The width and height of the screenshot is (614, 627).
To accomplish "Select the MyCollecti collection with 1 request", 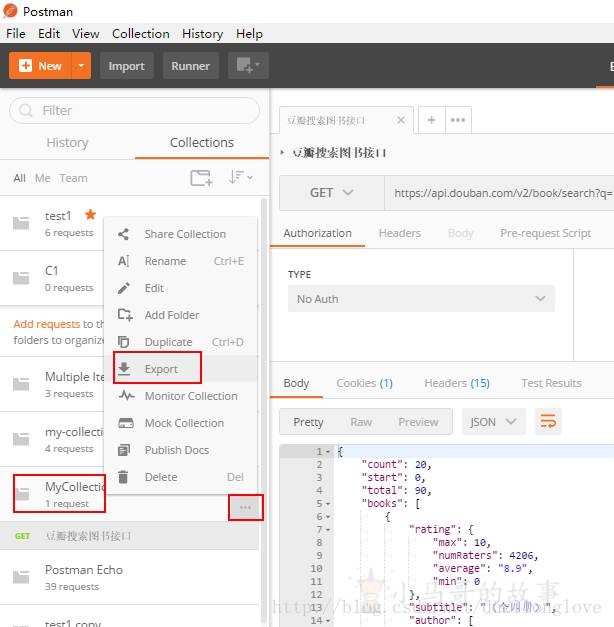I will pyautogui.click(x=59, y=493).
